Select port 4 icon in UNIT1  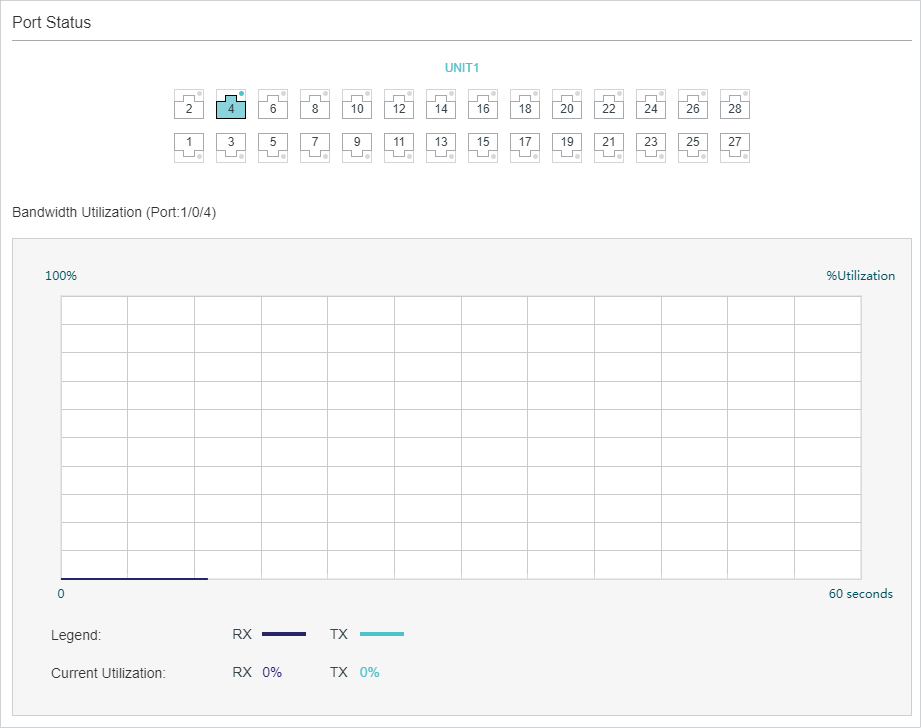(231, 105)
